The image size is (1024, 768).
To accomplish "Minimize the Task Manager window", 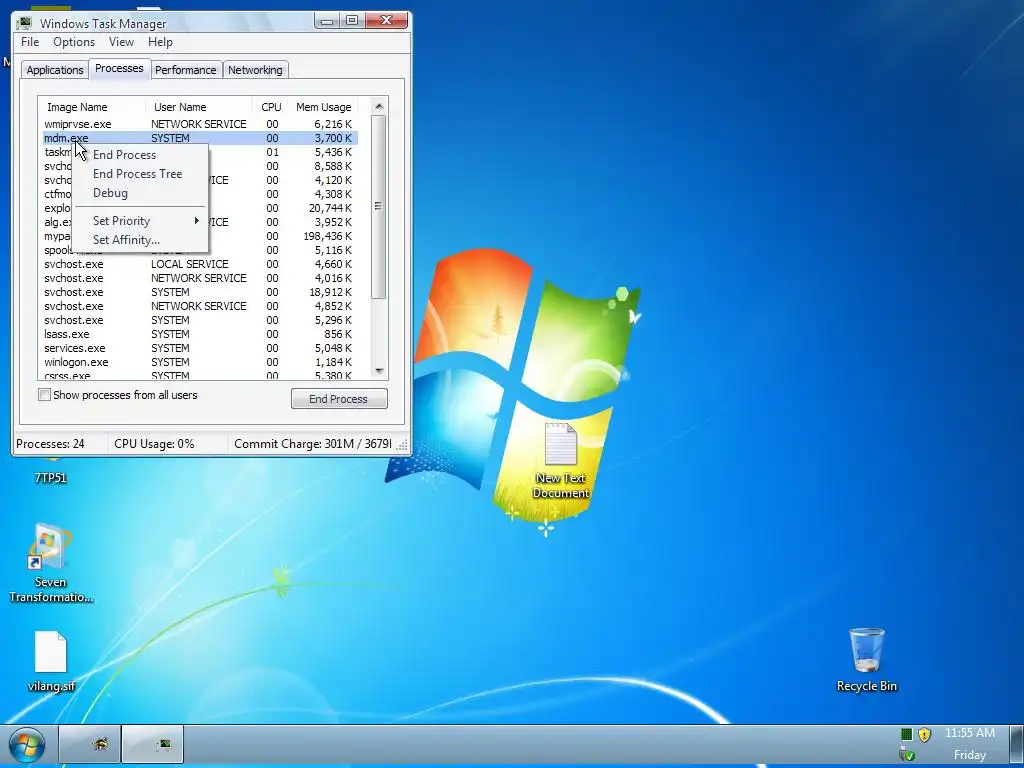I will coord(327,21).
